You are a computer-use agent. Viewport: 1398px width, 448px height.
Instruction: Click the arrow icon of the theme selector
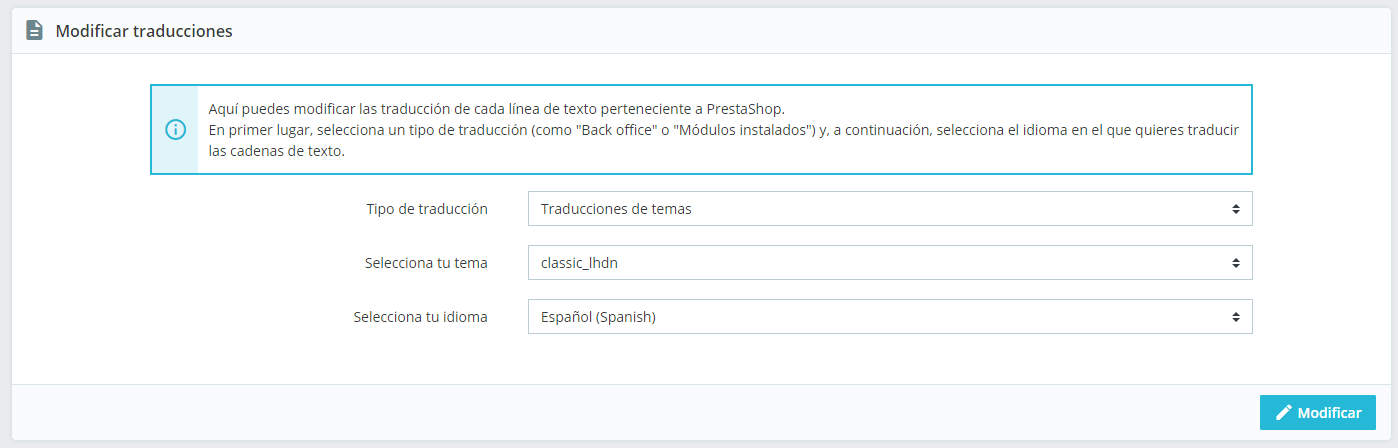(1236, 263)
